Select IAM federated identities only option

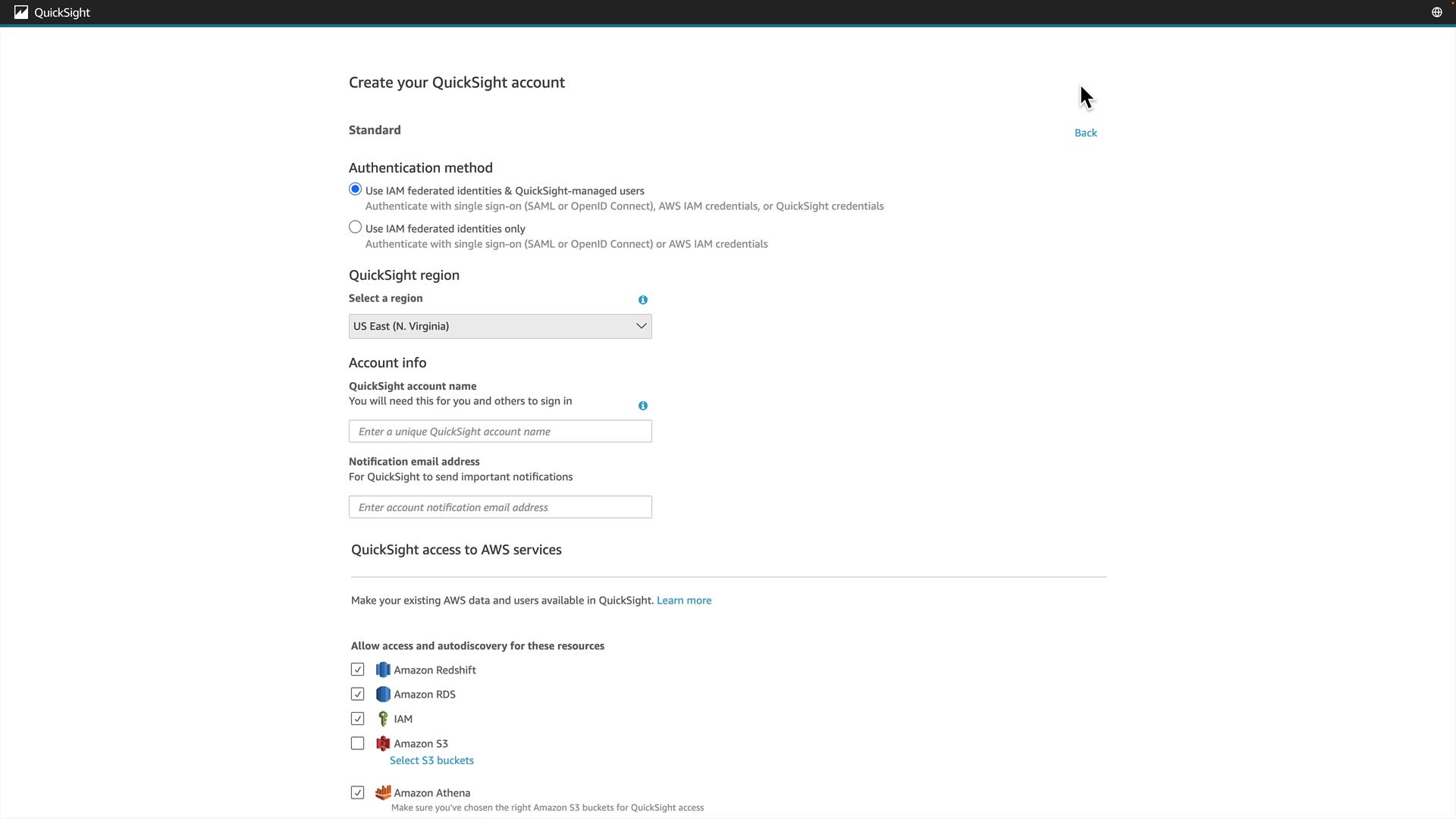[355, 227]
